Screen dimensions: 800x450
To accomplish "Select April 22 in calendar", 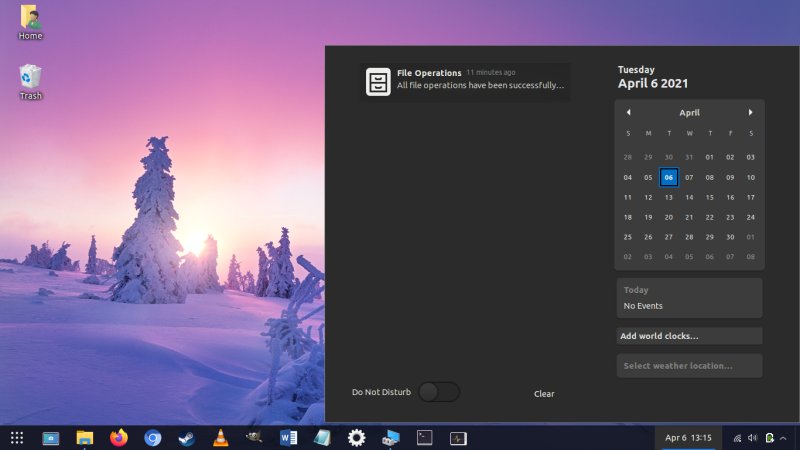I will tap(709, 217).
